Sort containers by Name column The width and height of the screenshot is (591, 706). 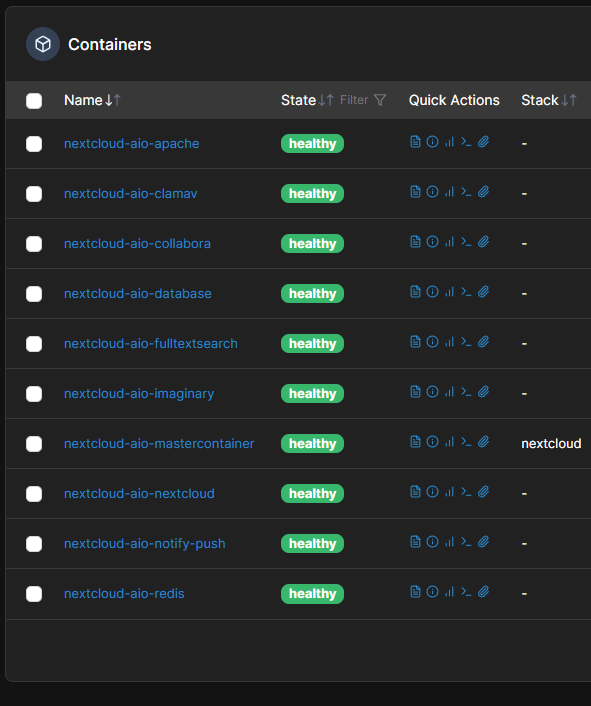[x=92, y=100]
